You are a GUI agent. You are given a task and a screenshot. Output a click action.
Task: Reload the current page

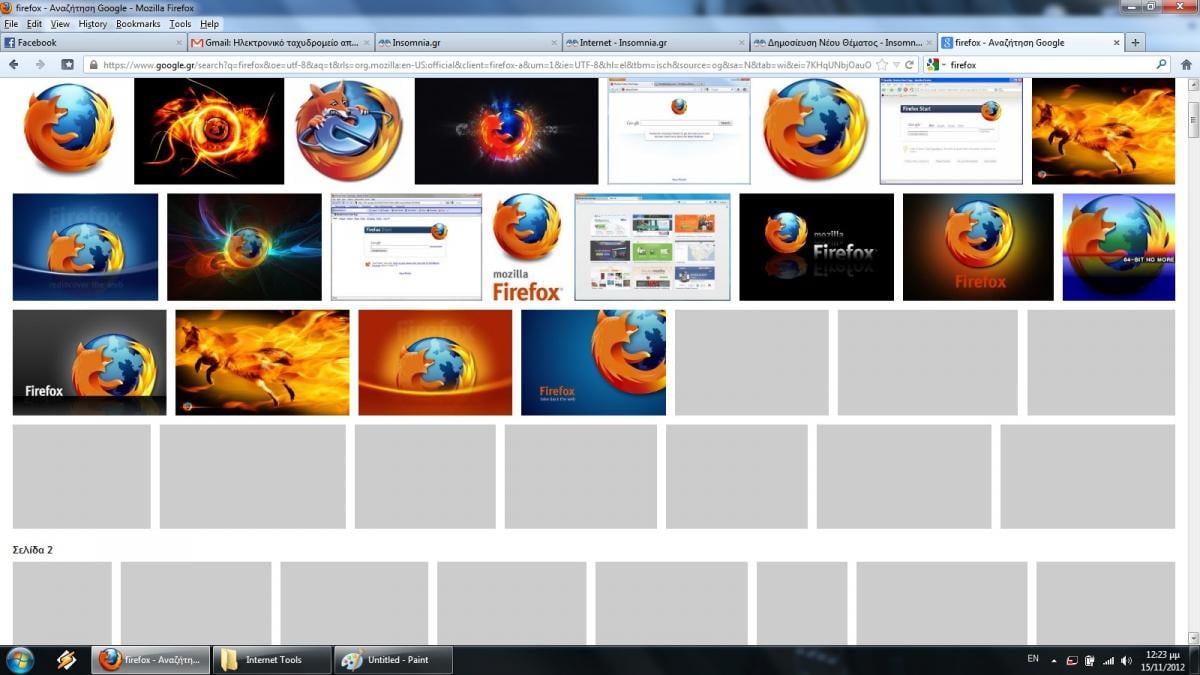pyautogui.click(x=909, y=64)
